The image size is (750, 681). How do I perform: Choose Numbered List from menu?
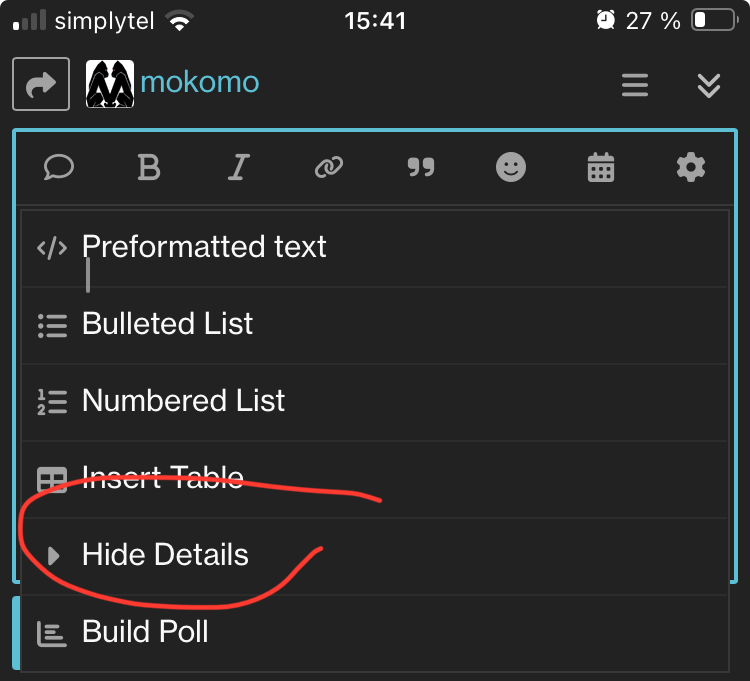tap(183, 401)
